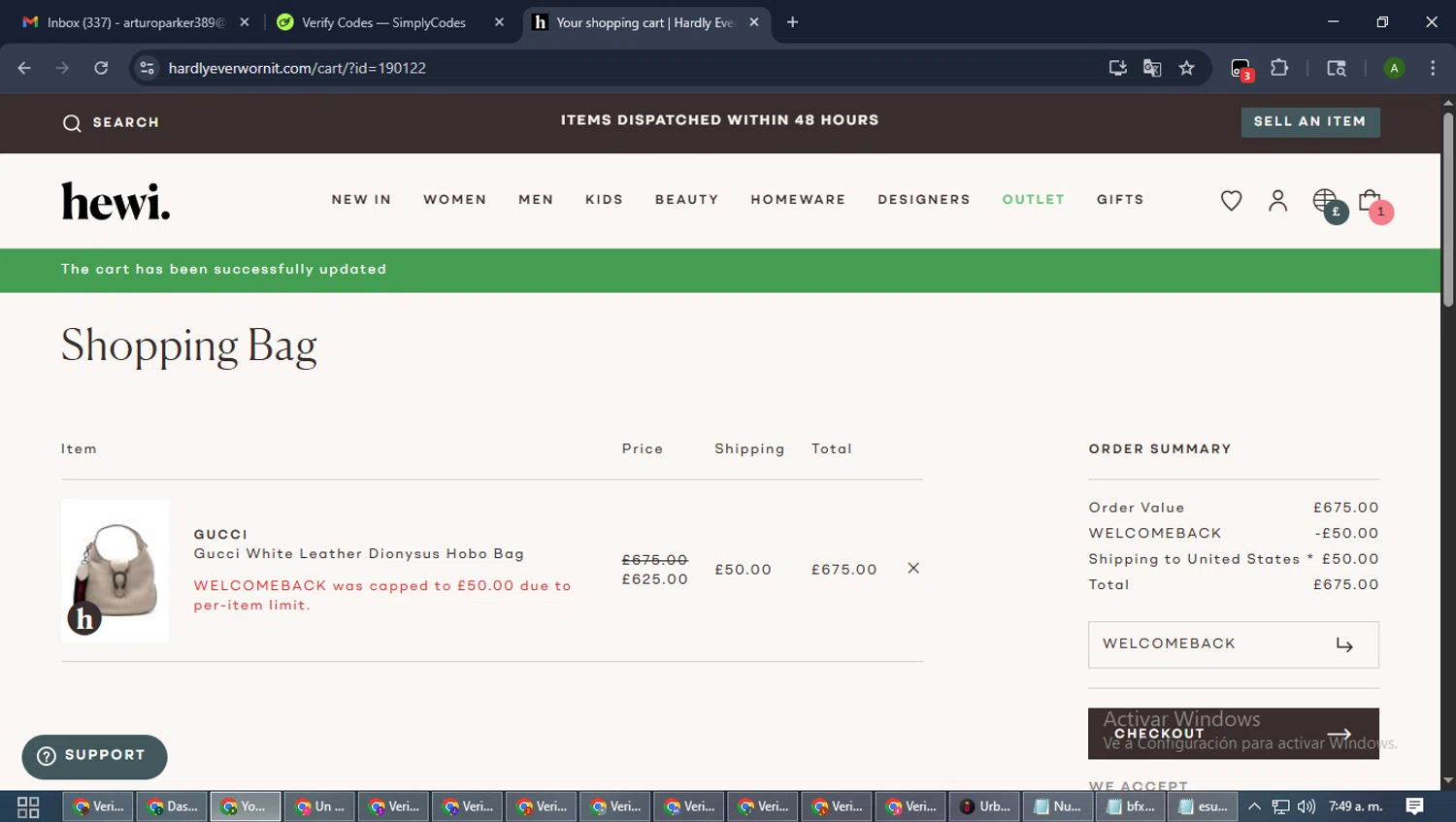Click the Order Value £675.00 amount

pos(1345,509)
